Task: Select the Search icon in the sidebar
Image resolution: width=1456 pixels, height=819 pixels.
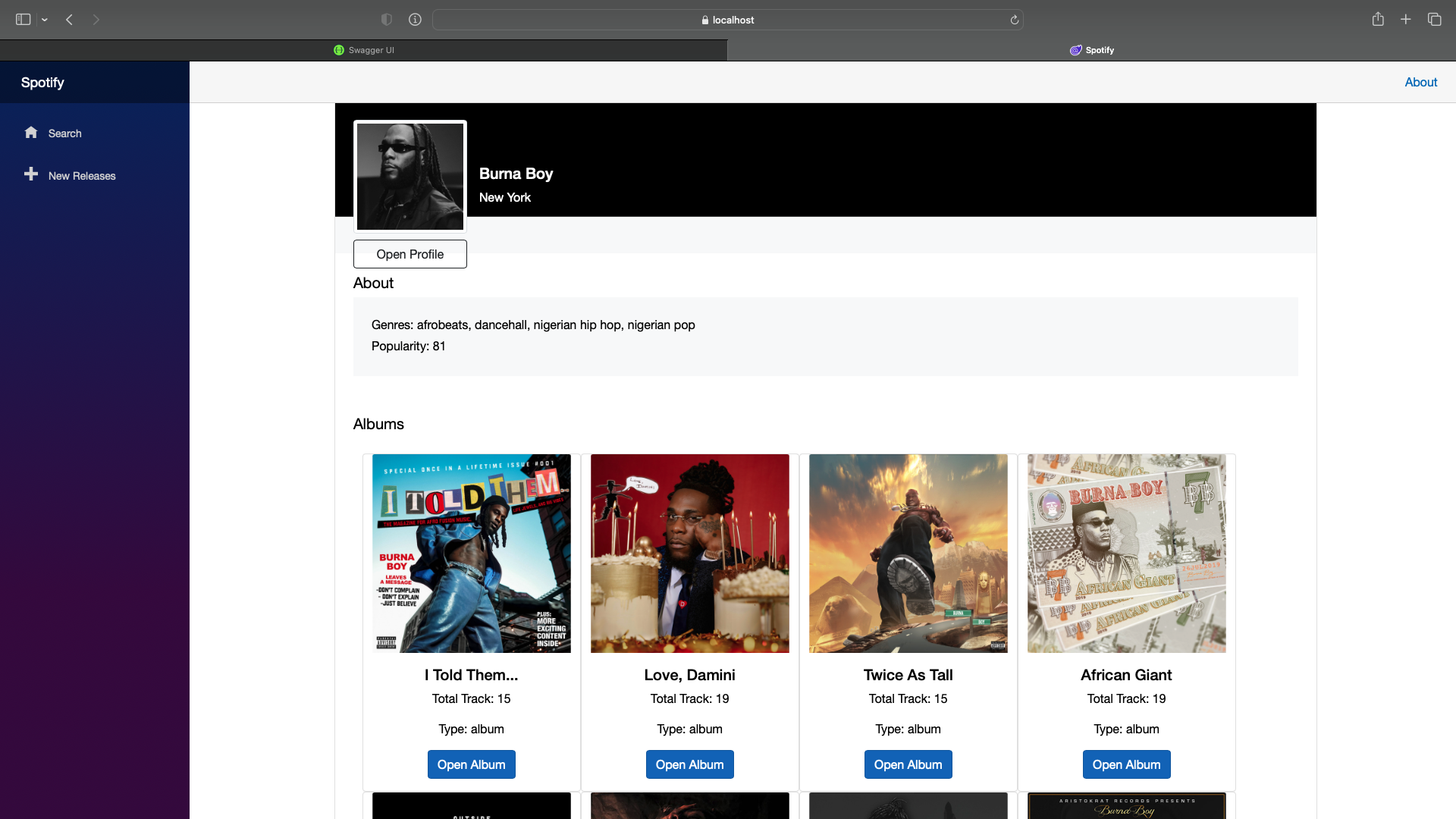Action: [x=31, y=132]
